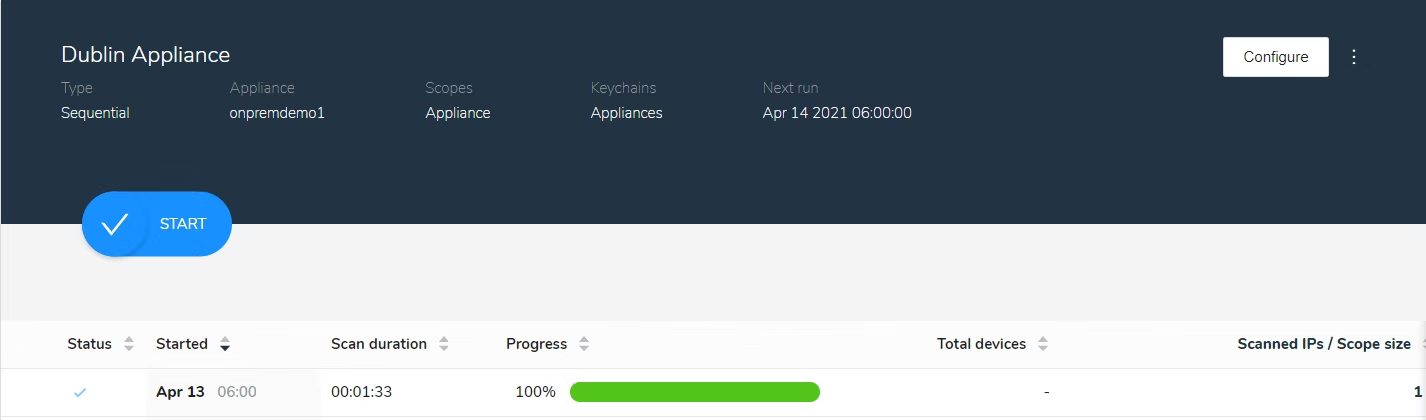The width and height of the screenshot is (1426, 420).
Task: Click the green 100% progress bar
Action: [695, 392]
